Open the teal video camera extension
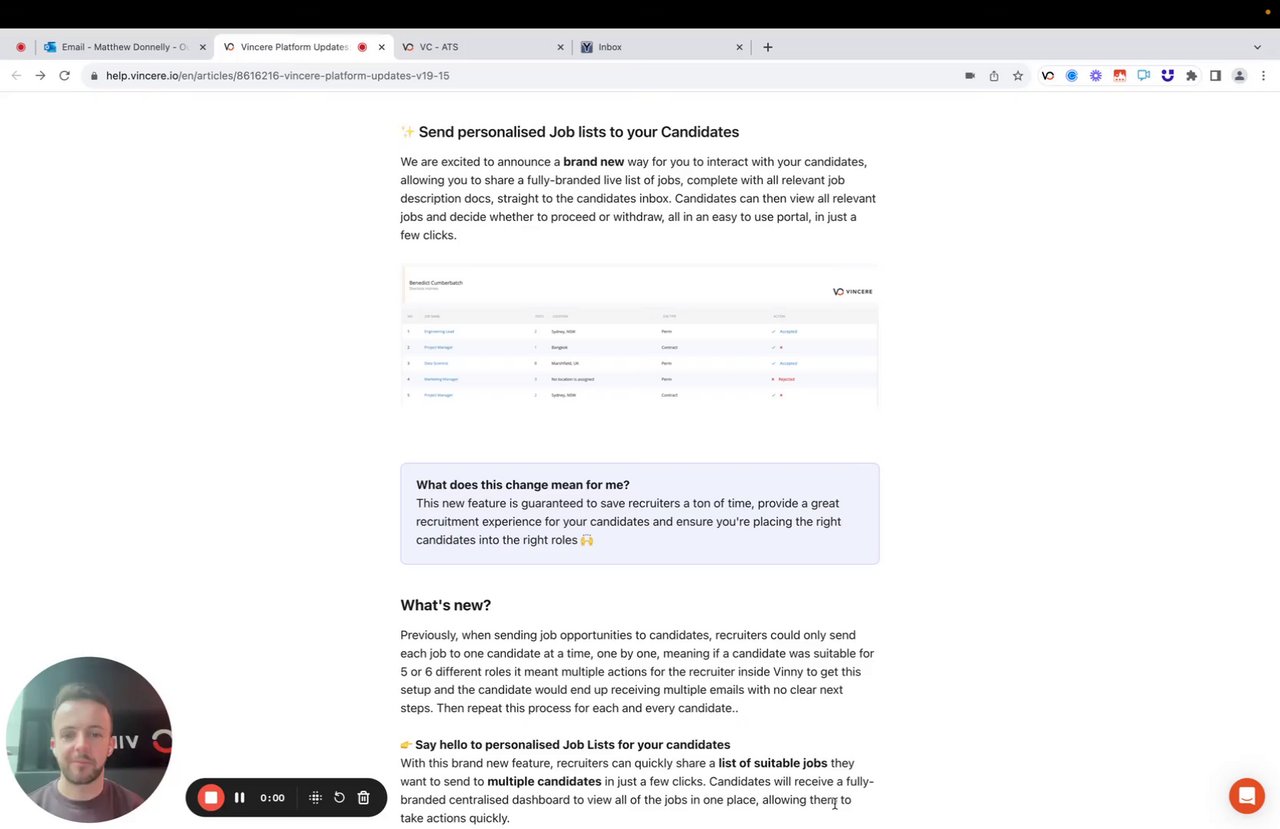The height and width of the screenshot is (829, 1280). coord(1143,75)
